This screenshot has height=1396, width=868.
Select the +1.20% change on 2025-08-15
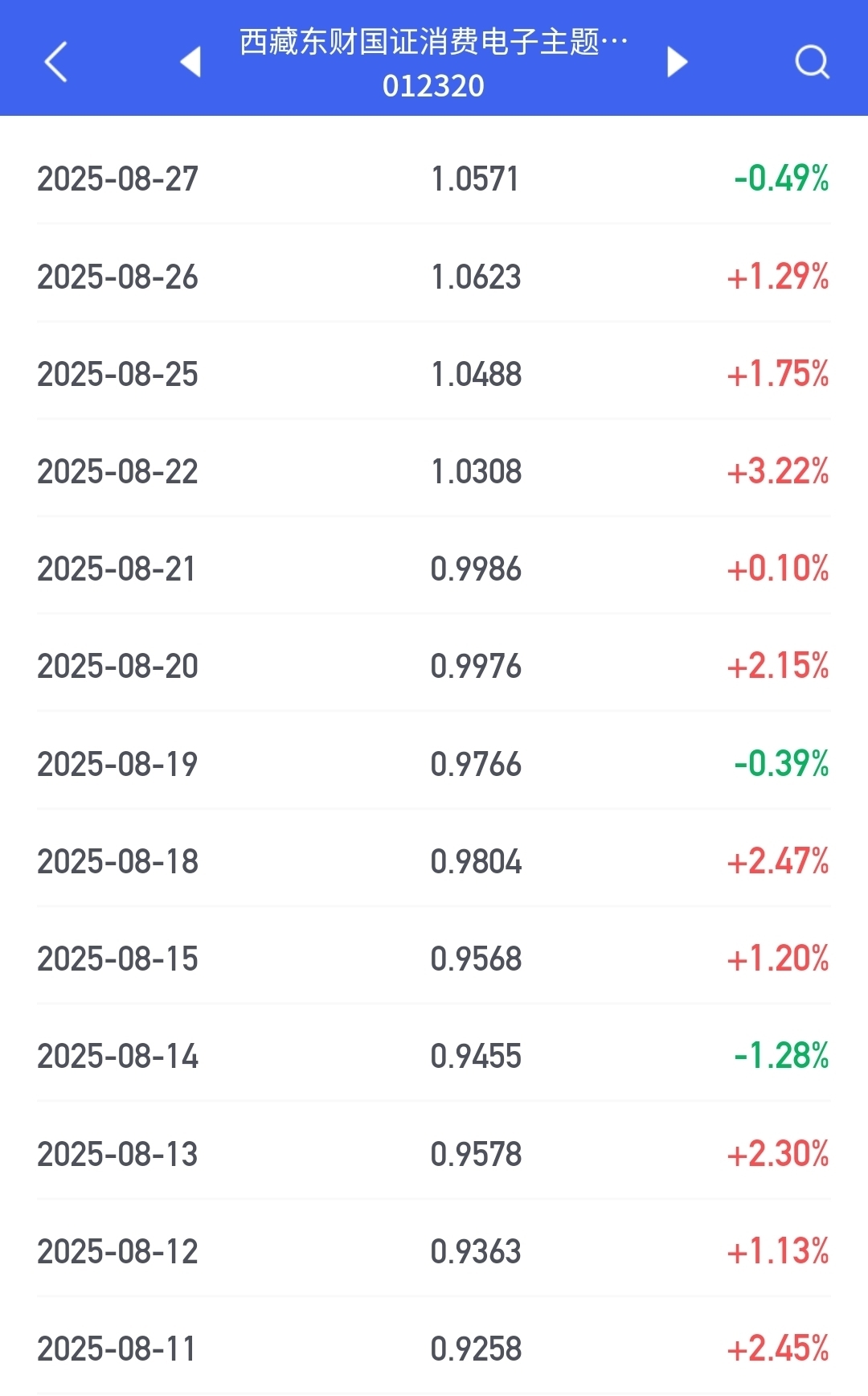(777, 959)
